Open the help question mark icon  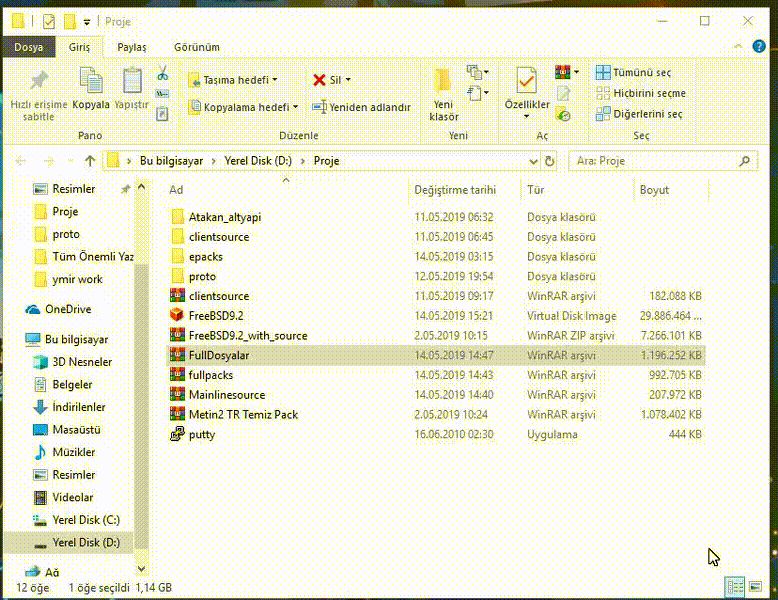[x=759, y=46]
